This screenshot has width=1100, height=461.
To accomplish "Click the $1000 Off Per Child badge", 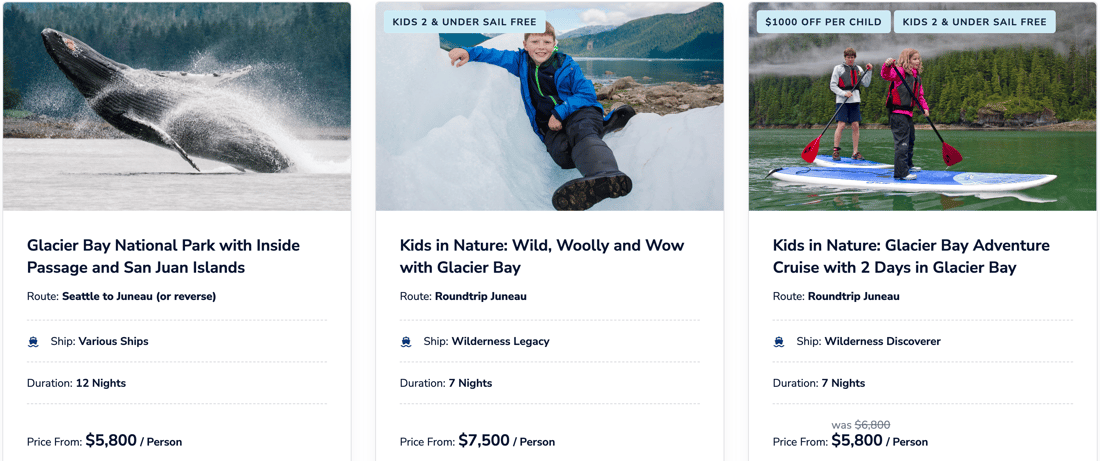I will (823, 22).
